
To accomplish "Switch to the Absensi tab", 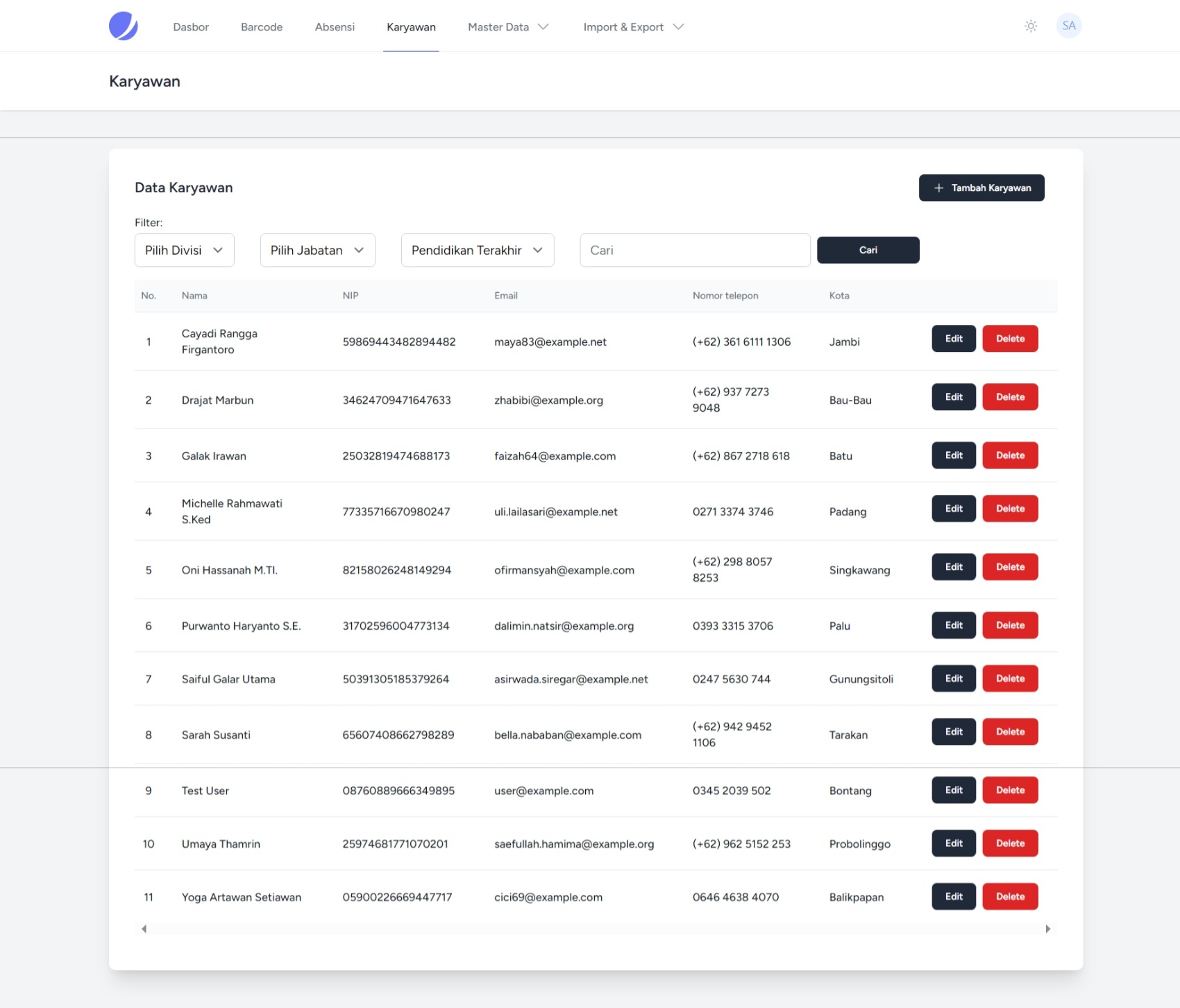I will point(335,27).
